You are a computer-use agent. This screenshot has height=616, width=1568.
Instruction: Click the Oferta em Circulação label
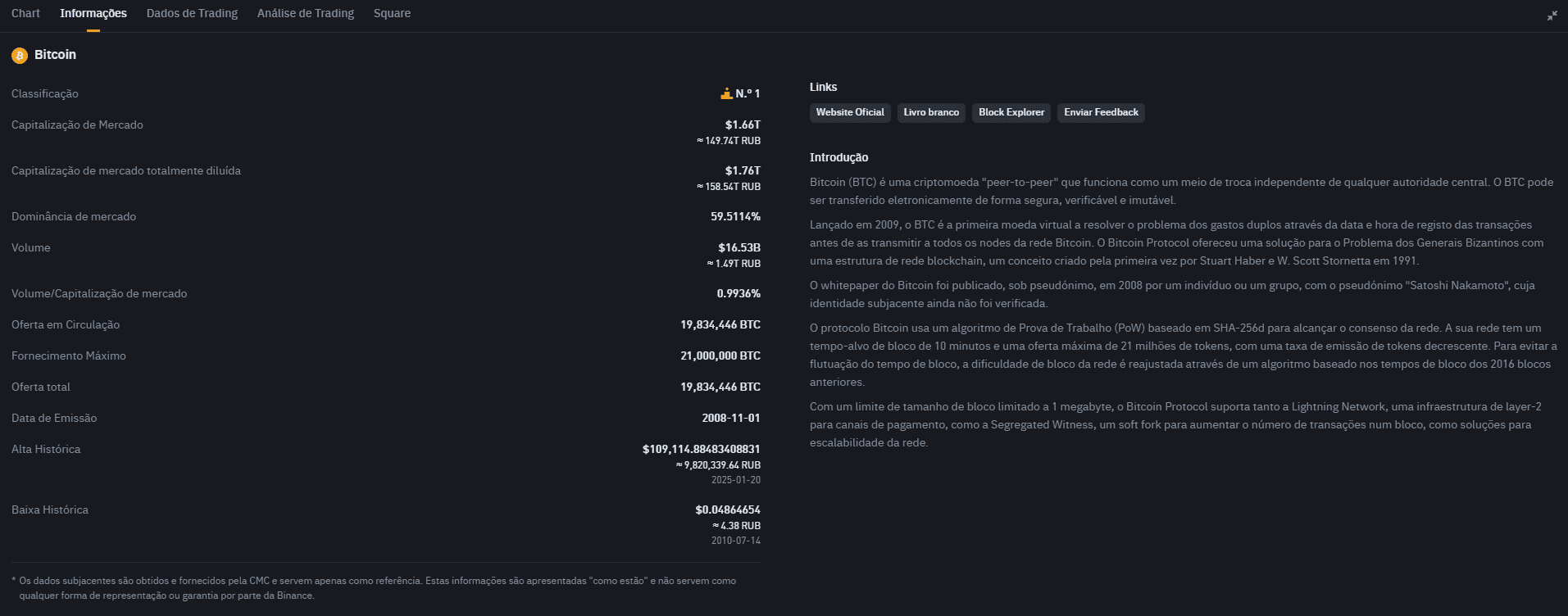coord(66,324)
